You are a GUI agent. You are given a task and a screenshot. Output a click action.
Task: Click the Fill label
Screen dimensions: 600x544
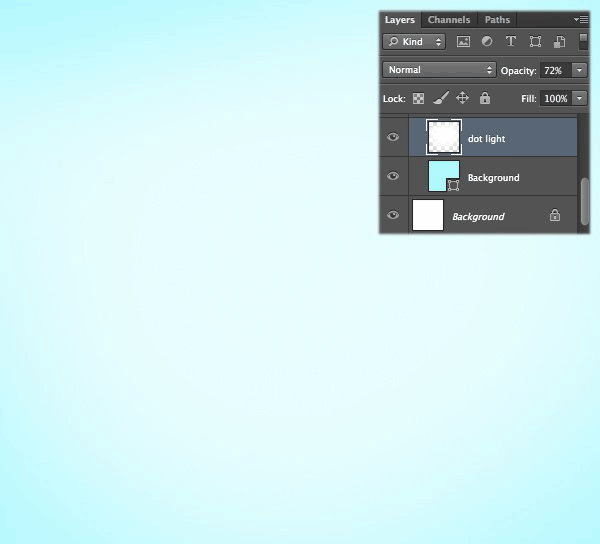click(x=528, y=99)
